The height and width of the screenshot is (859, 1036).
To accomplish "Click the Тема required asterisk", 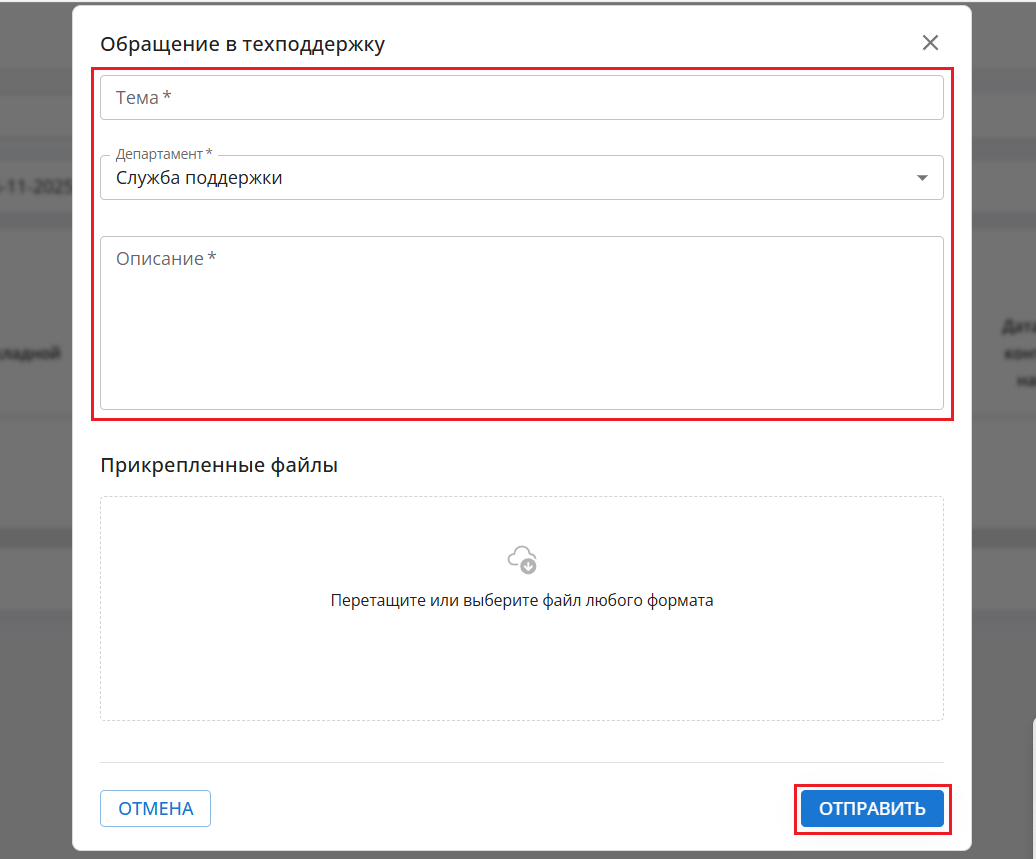I will [x=167, y=97].
